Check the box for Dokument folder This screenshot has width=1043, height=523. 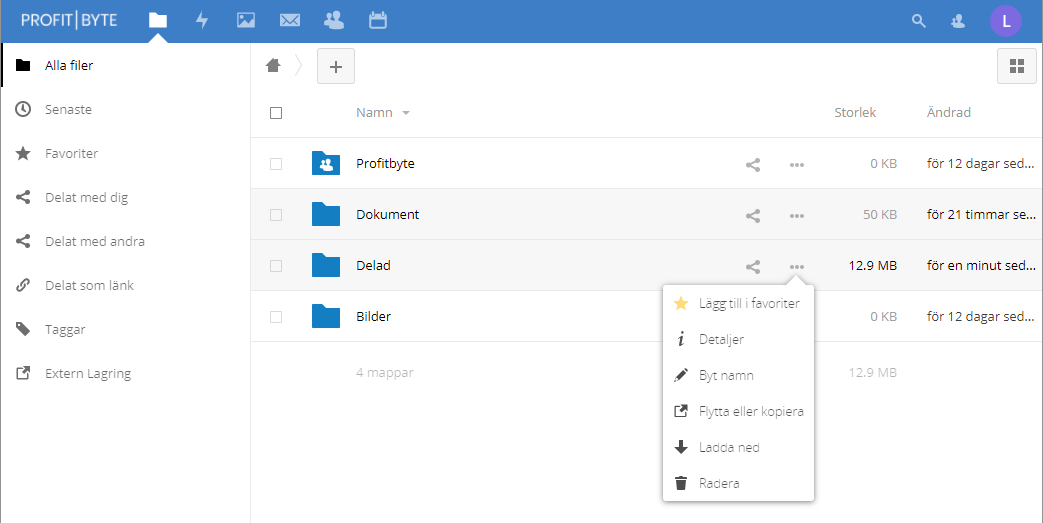(276, 215)
